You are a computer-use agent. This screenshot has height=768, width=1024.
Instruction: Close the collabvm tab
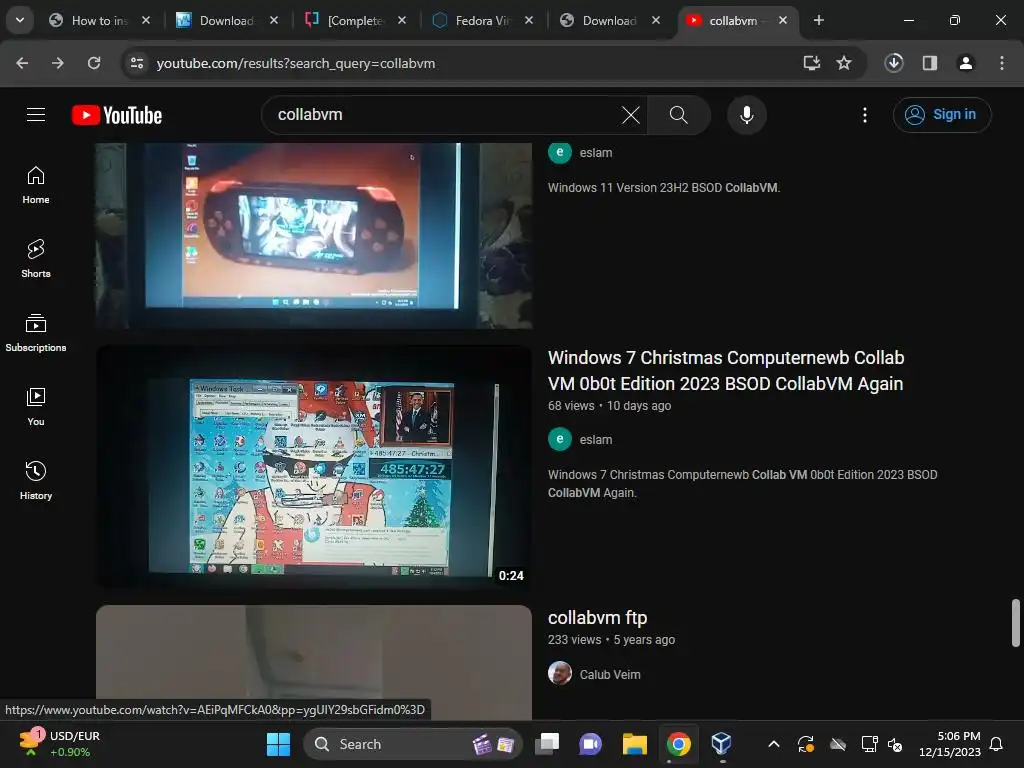tap(783, 20)
